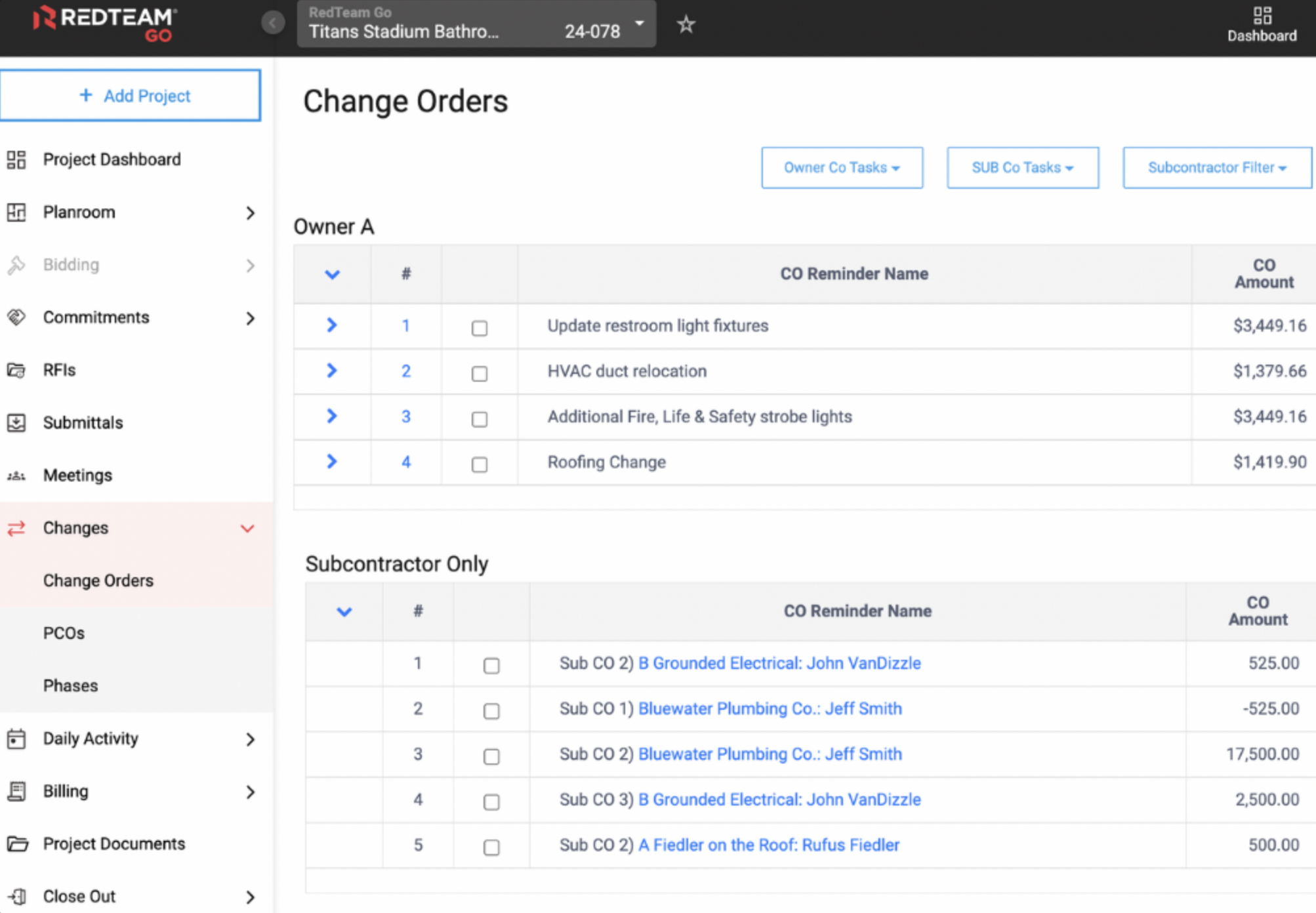
Task: Click the Billing invoice icon
Action: tap(16, 791)
